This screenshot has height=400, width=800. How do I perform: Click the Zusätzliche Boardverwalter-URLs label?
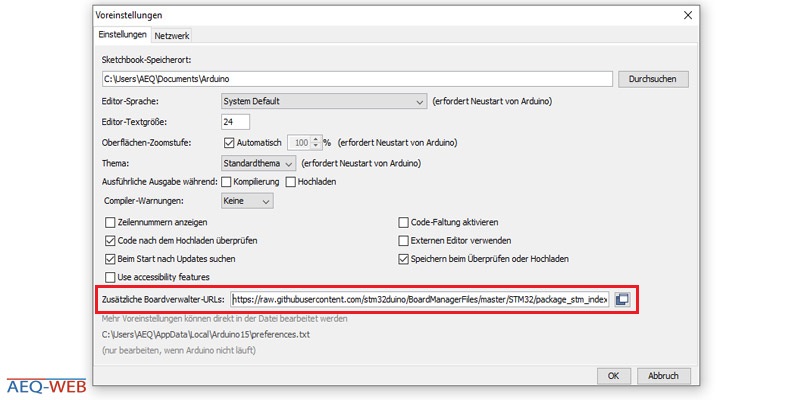[161, 299]
